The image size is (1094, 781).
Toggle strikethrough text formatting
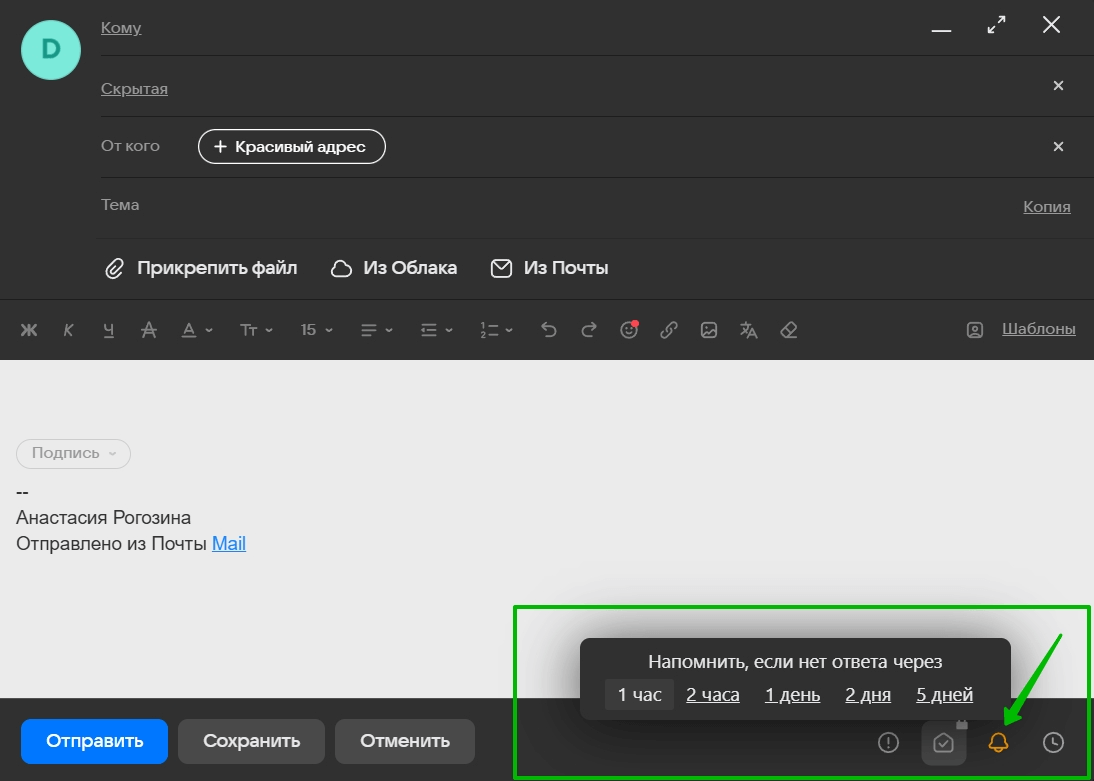(x=149, y=330)
